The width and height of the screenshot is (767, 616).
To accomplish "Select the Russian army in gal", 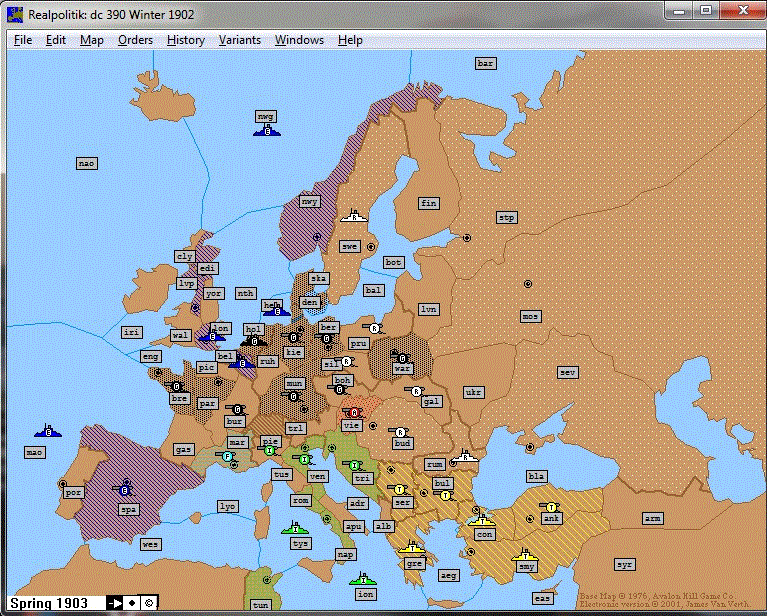I will point(416,391).
